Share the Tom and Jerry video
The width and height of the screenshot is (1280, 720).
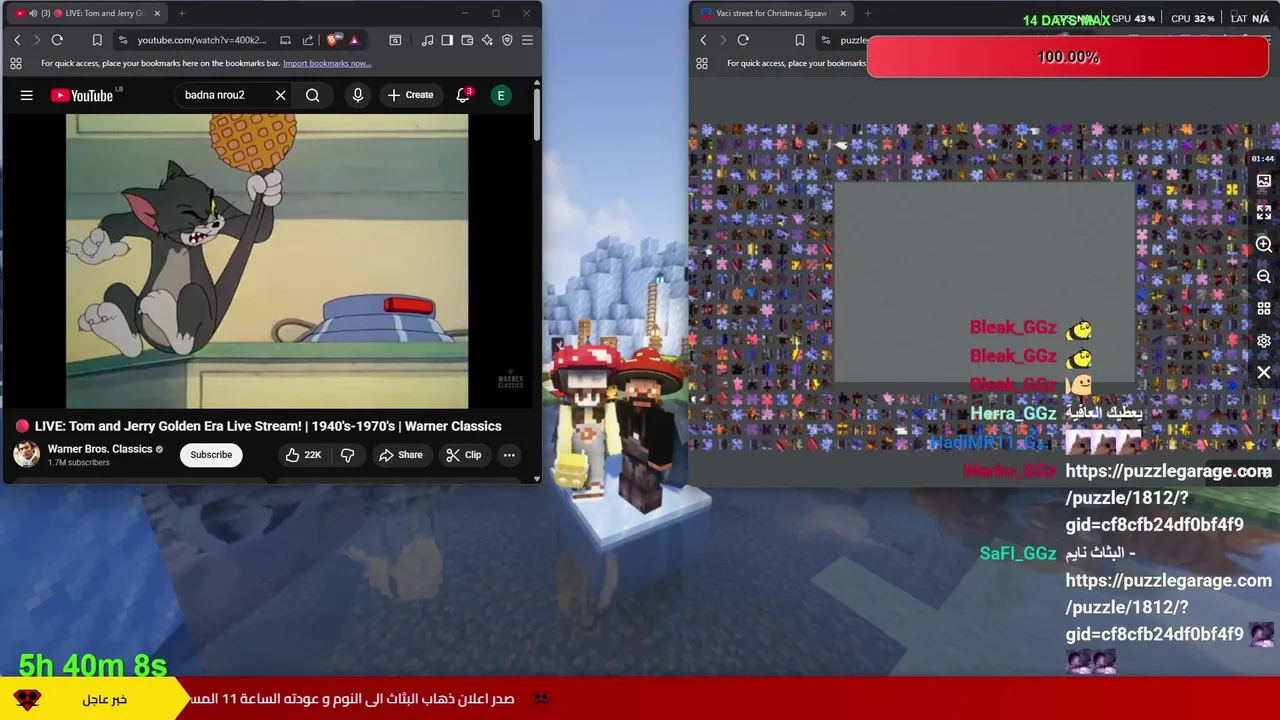(x=400, y=455)
